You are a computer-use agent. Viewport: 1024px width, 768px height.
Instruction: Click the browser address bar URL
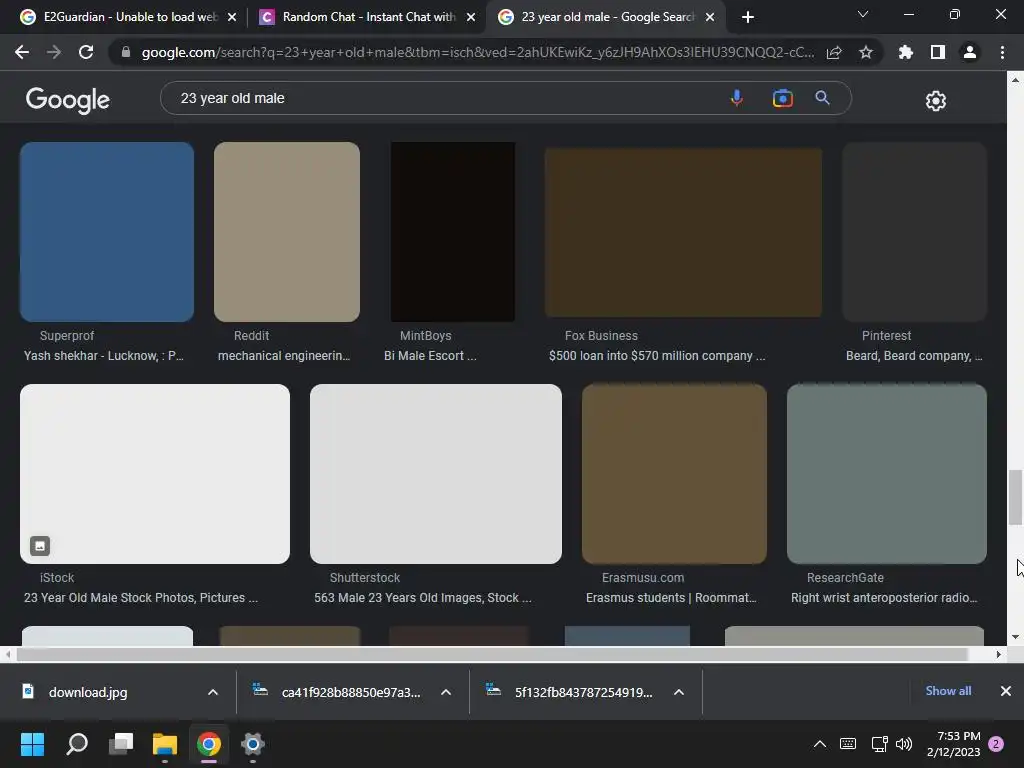tap(477, 52)
